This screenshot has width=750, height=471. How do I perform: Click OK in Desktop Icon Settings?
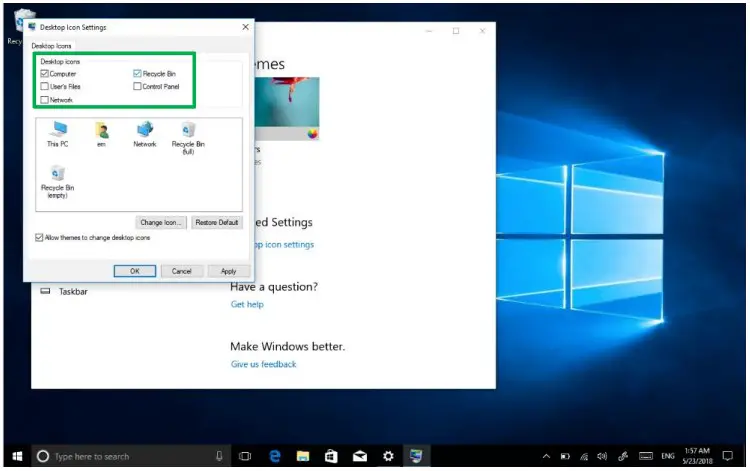[x=135, y=271]
